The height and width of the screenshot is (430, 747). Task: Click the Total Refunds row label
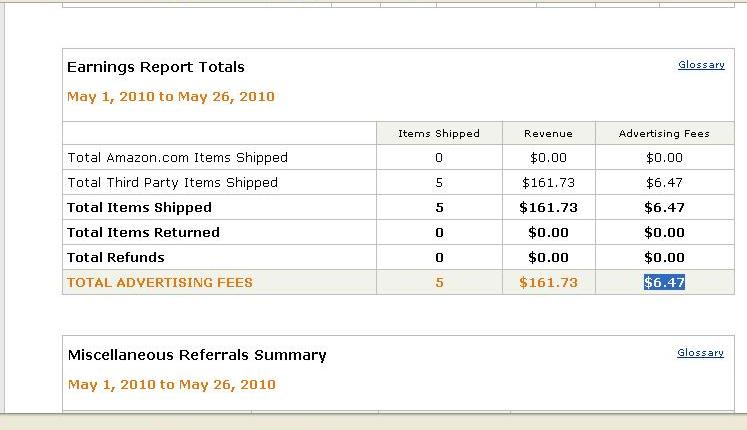coord(115,258)
